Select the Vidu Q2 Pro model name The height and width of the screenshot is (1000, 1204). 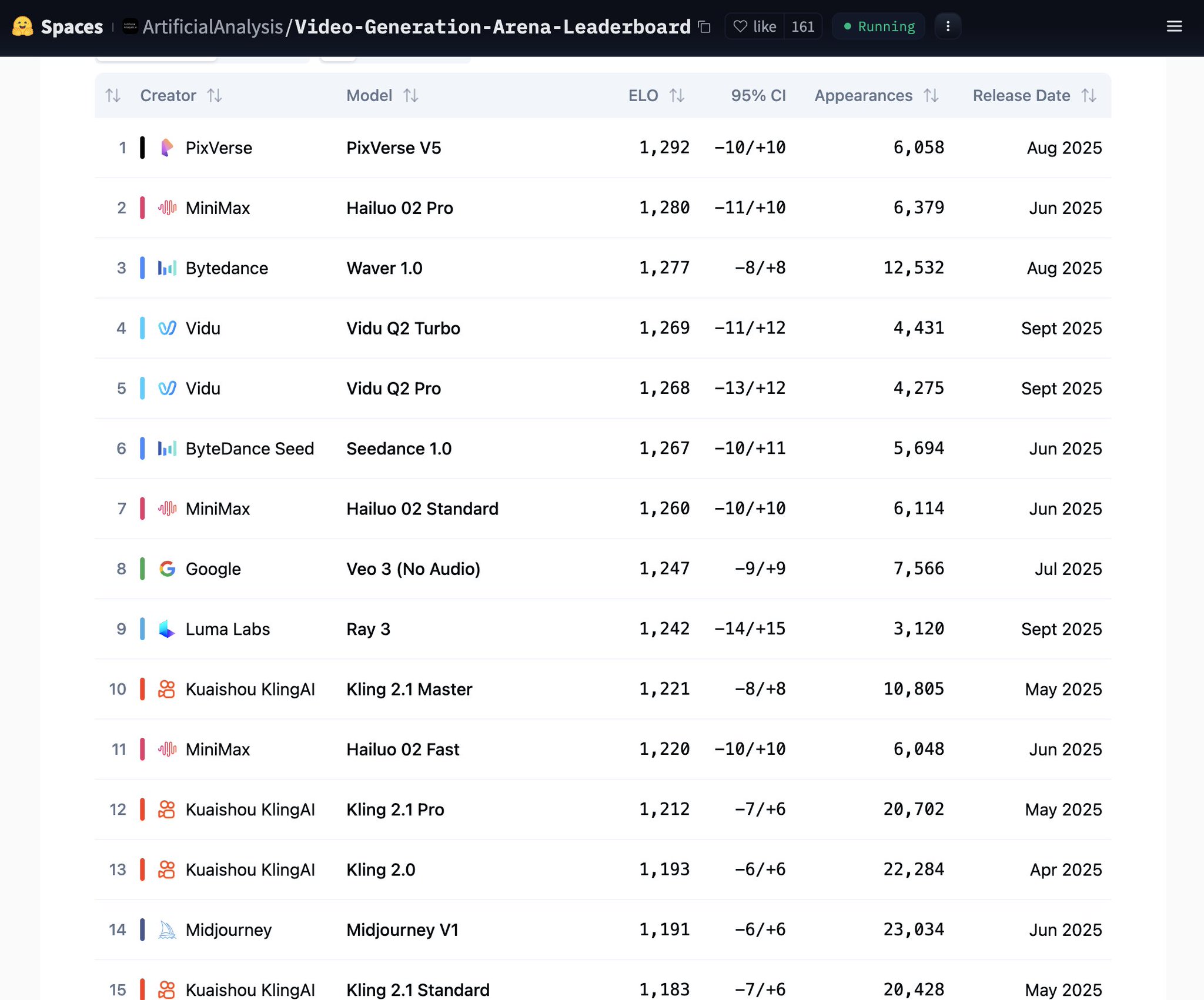click(x=393, y=388)
